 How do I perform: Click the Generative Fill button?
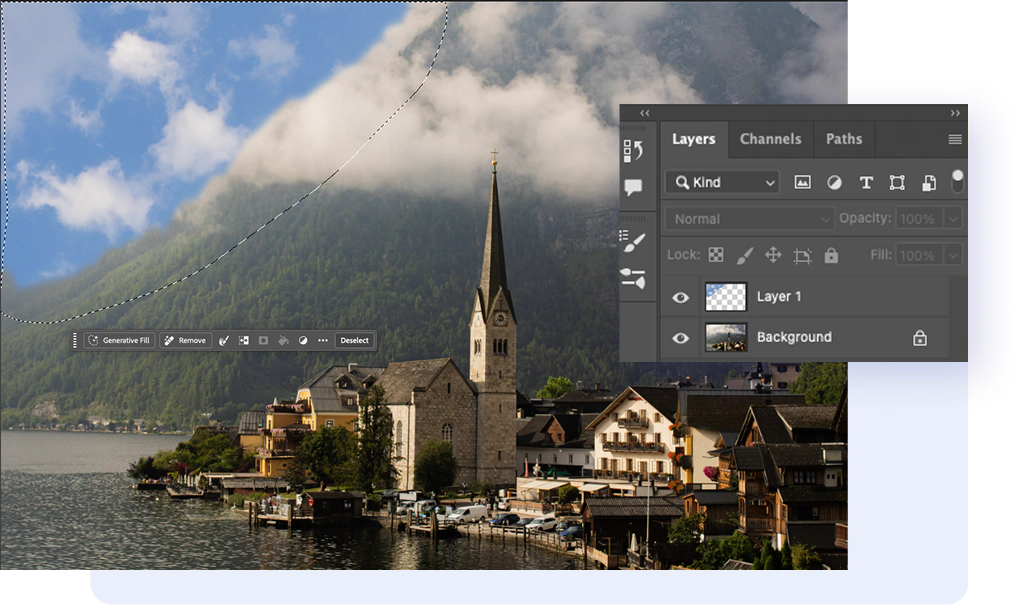coord(119,341)
